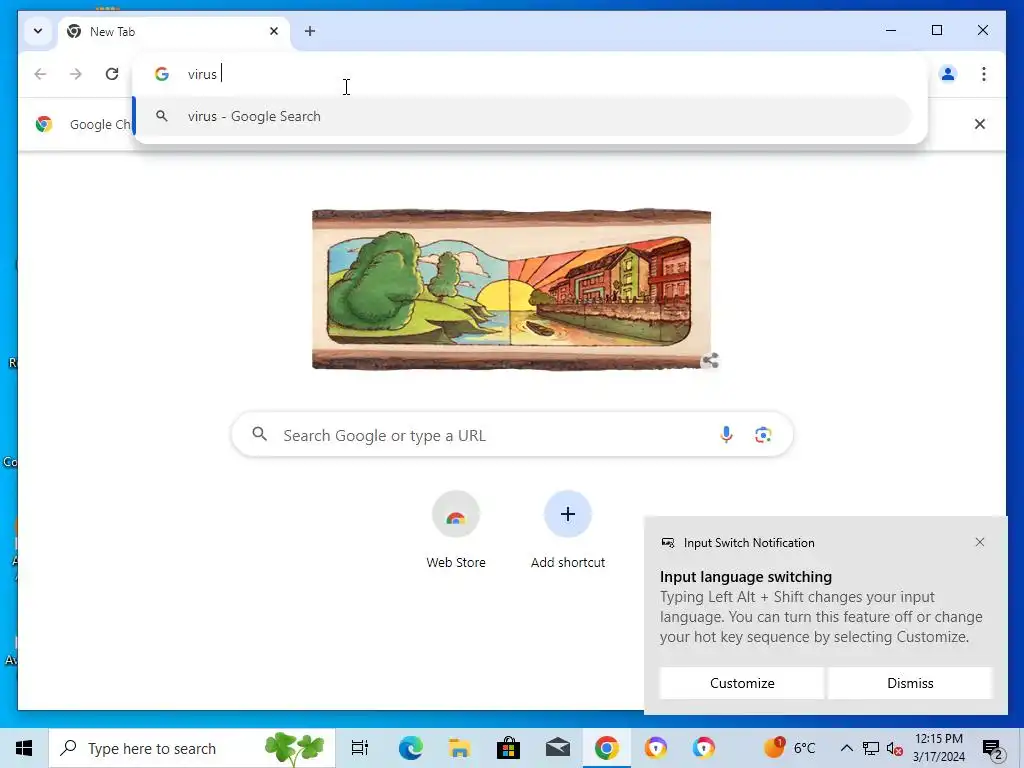The height and width of the screenshot is (768, 1024).
Task: Open the Action Center notifications icon
Action: 993,748
